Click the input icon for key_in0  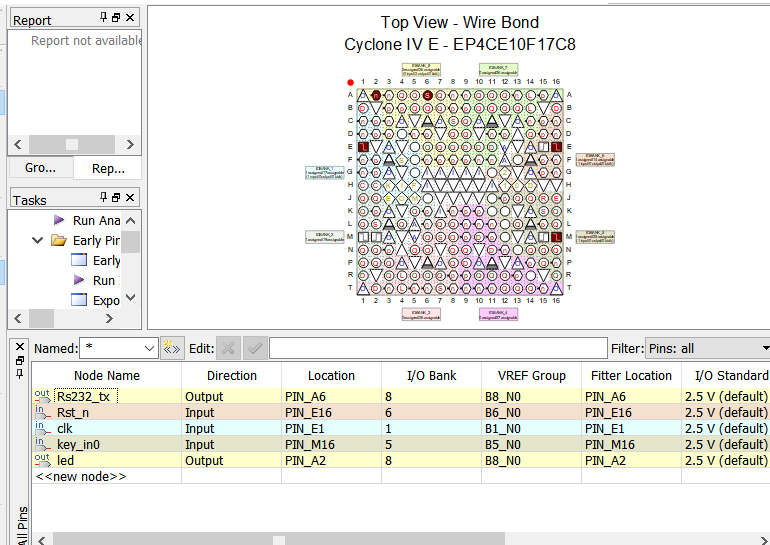(x=43, y=444)
